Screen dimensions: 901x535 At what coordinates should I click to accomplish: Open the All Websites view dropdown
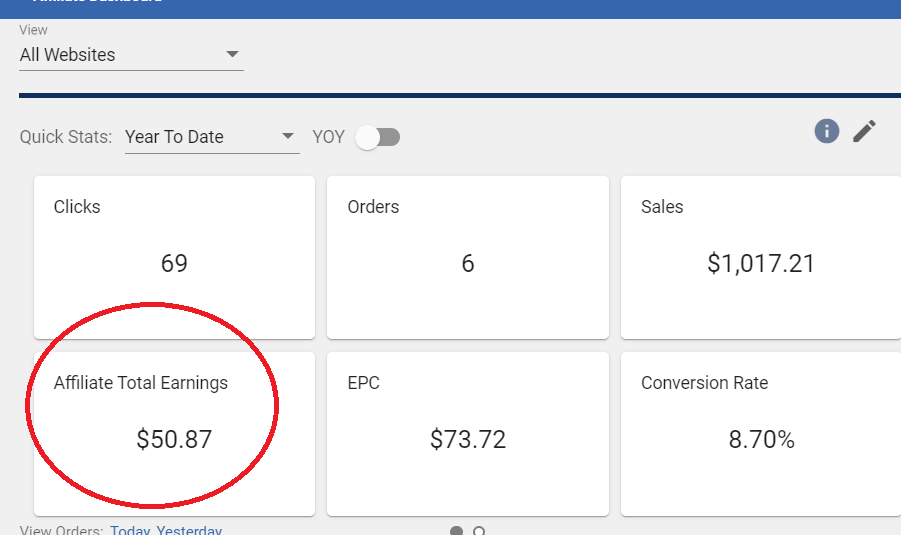(131, 55)
